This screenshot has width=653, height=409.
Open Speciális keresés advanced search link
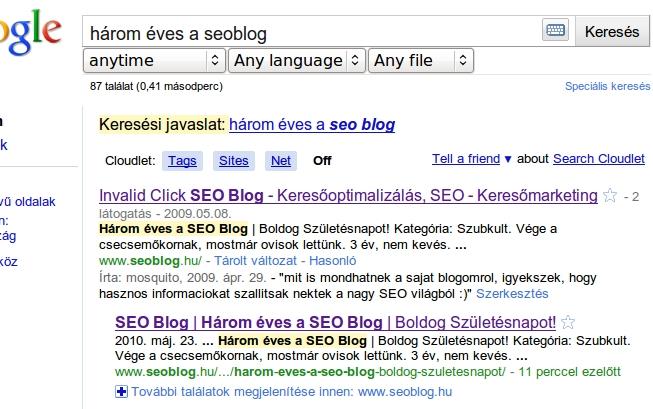[x=607, y=86]
